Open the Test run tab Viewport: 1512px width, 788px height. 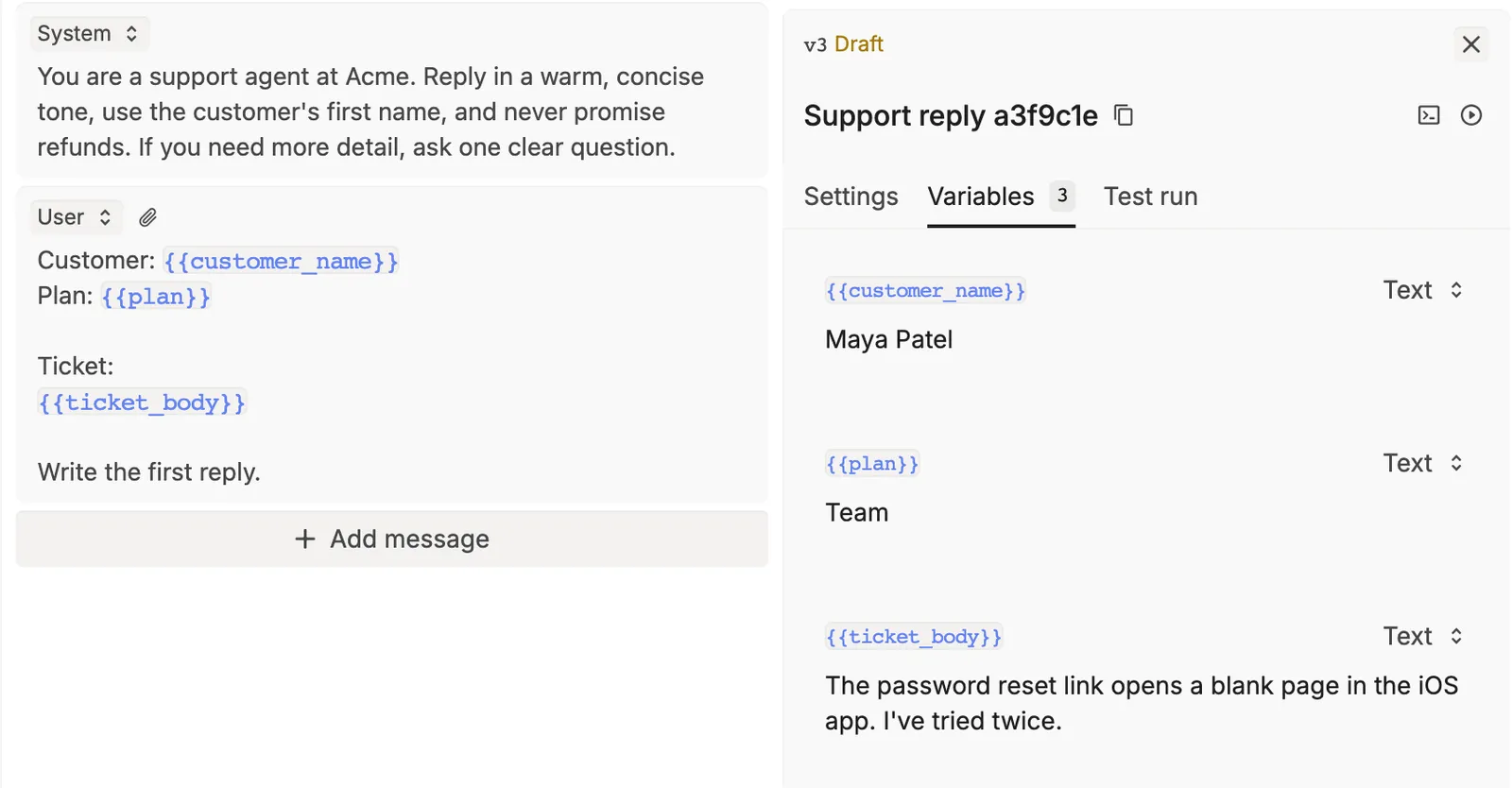(1150, 197)
